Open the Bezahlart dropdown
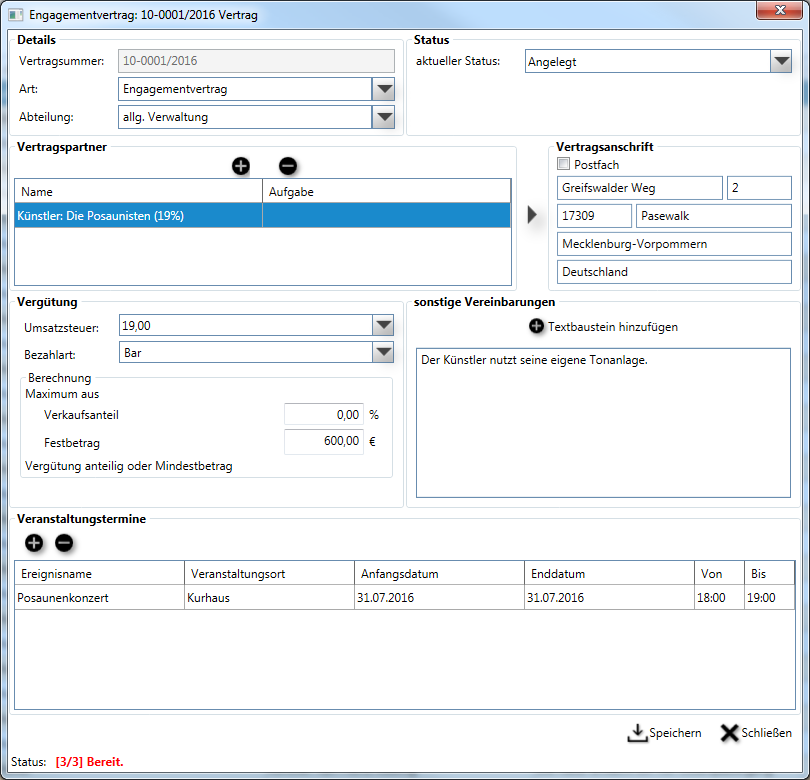The image size is (810, 780). click(x=383, y=352)
